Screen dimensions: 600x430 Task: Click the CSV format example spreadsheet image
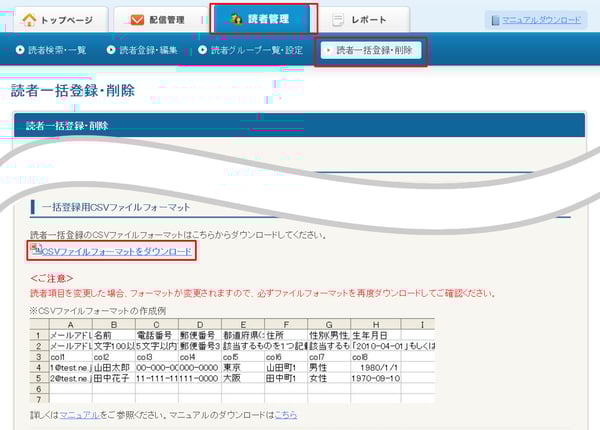click(232, 360)
